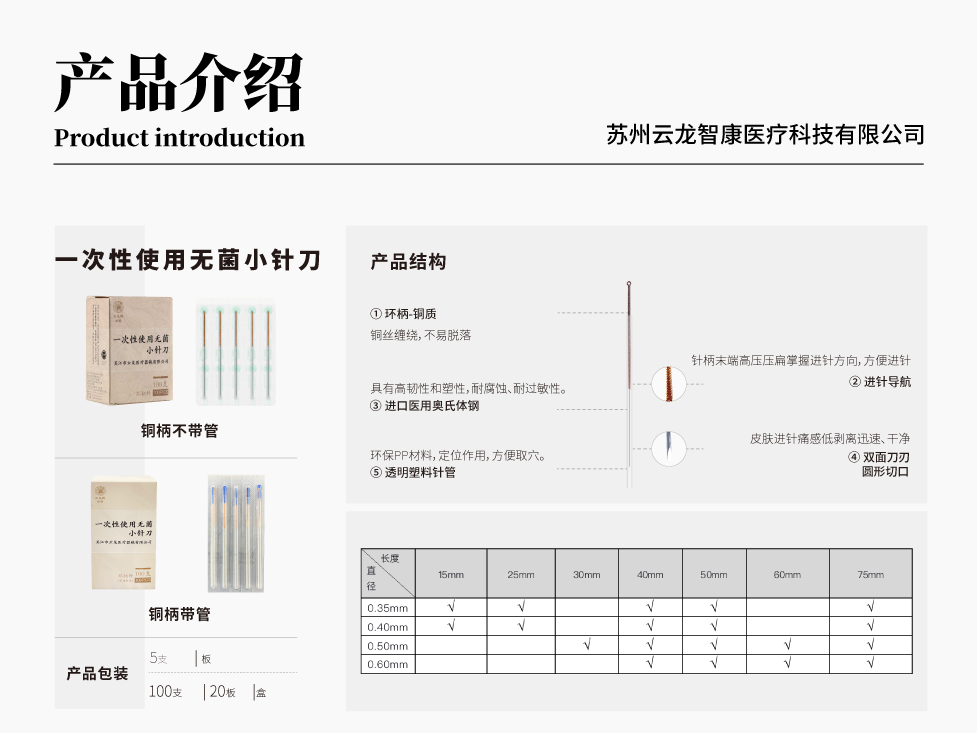Check the √ for 0.35mm at 15mm
This screenshot has height=733, width=977.
pyautogui.click(x=451, y=605)
